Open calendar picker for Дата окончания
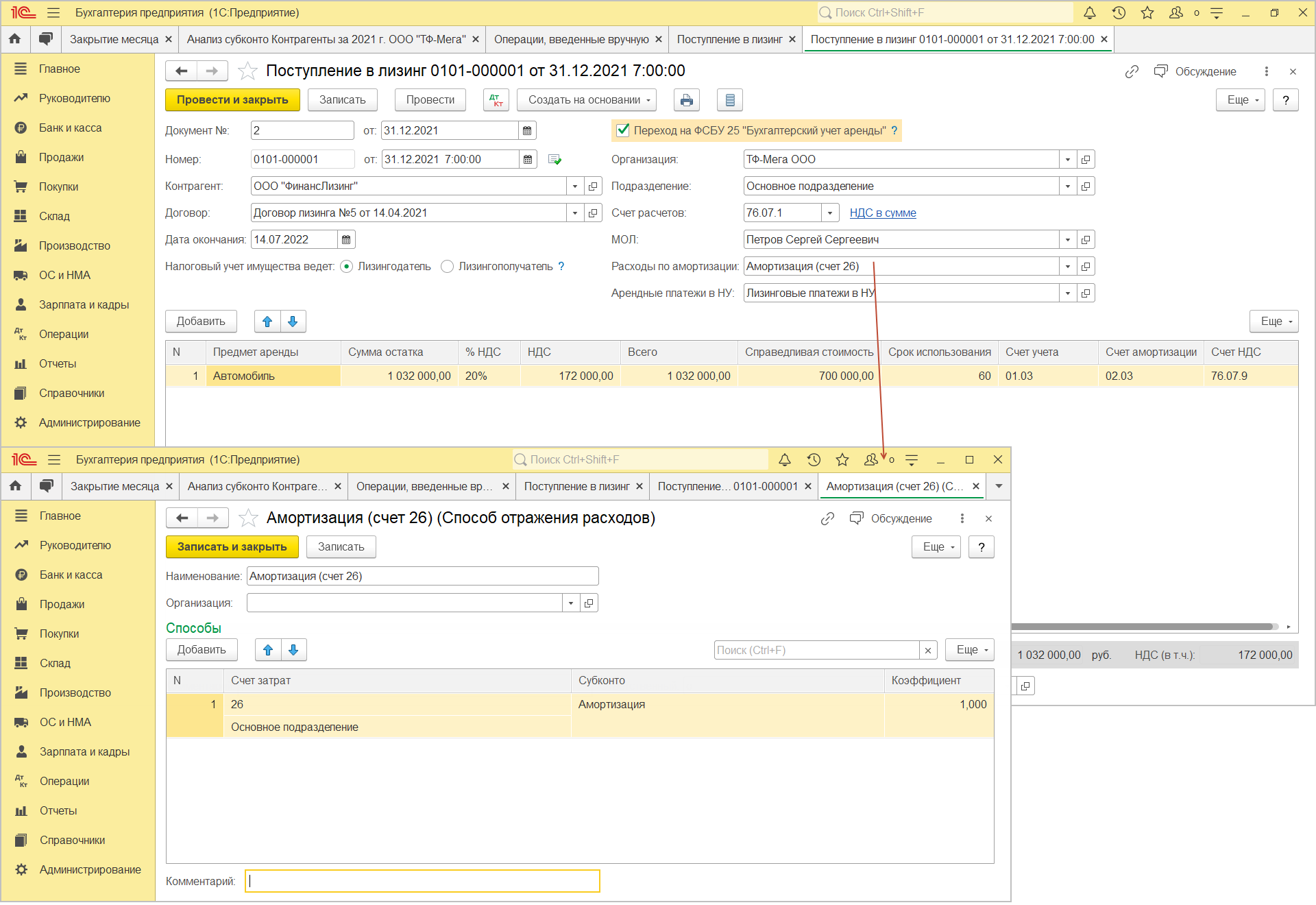The width and height of the screenshot is (1316, 905). pyautogui.click(x=346, y=239)
